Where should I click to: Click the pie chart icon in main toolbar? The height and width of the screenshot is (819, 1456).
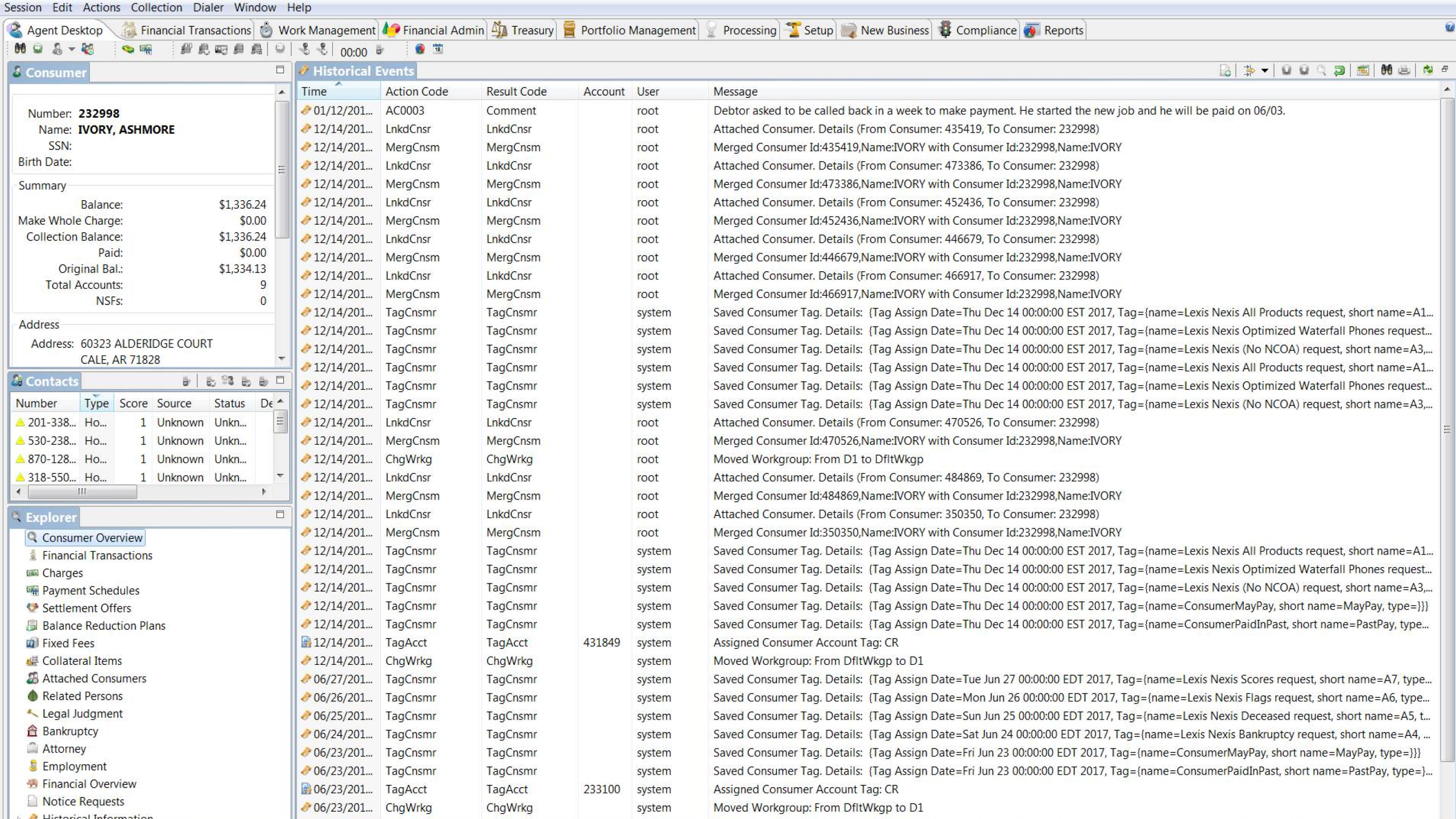(x=420, y=49)
